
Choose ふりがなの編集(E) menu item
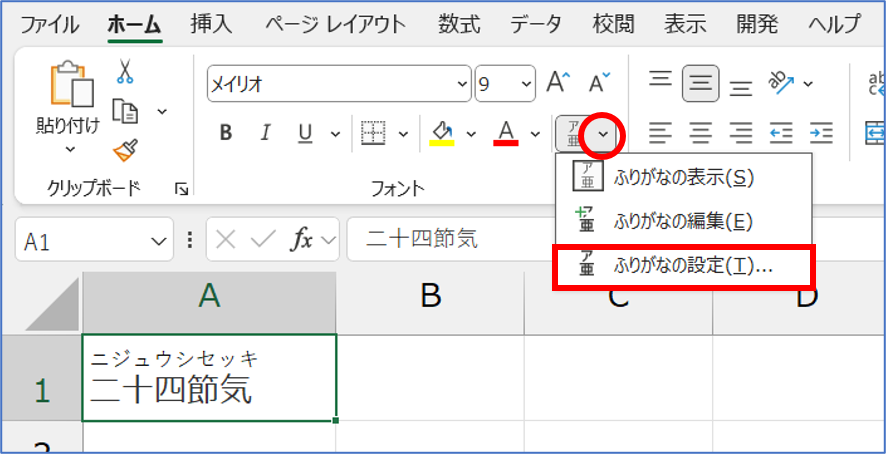click(684, 222)
